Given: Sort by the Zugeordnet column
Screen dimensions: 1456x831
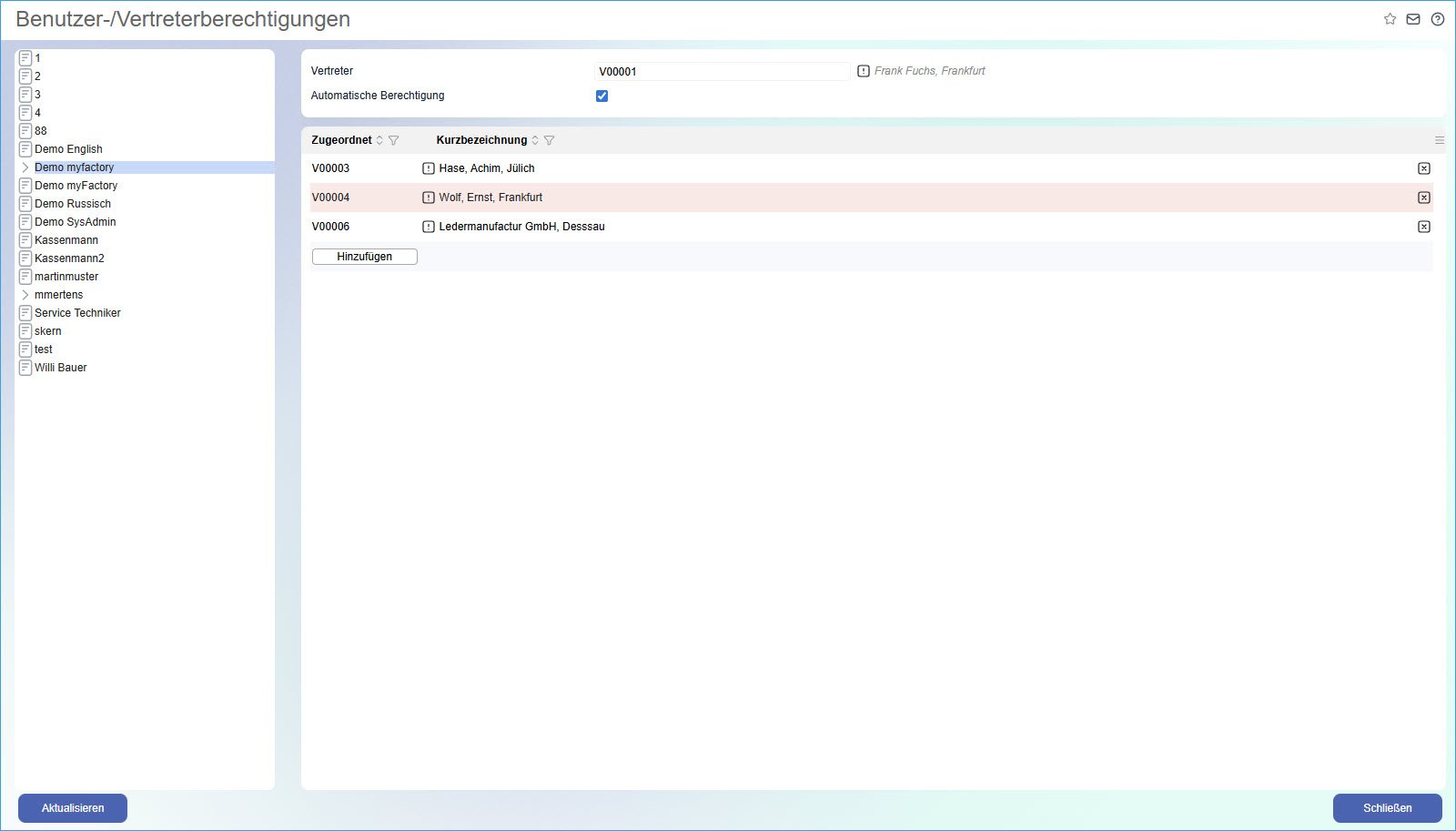Looking at the screenshot, I should [x=379, y=140].
